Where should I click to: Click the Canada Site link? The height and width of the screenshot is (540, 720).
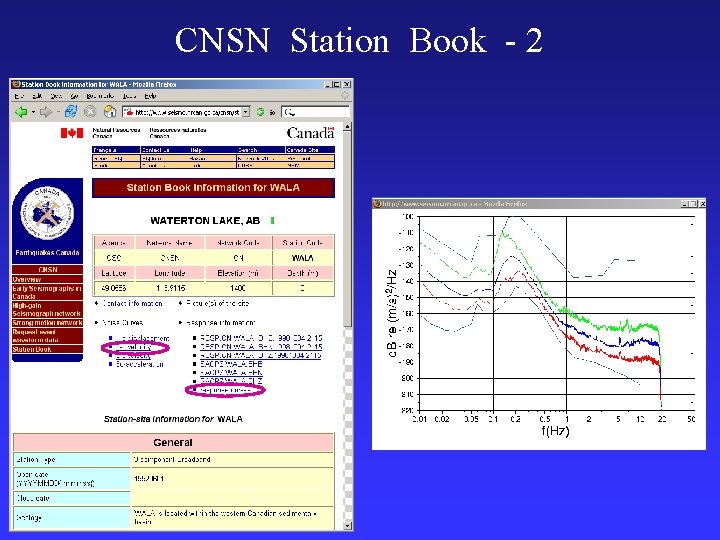pos(302,150)
